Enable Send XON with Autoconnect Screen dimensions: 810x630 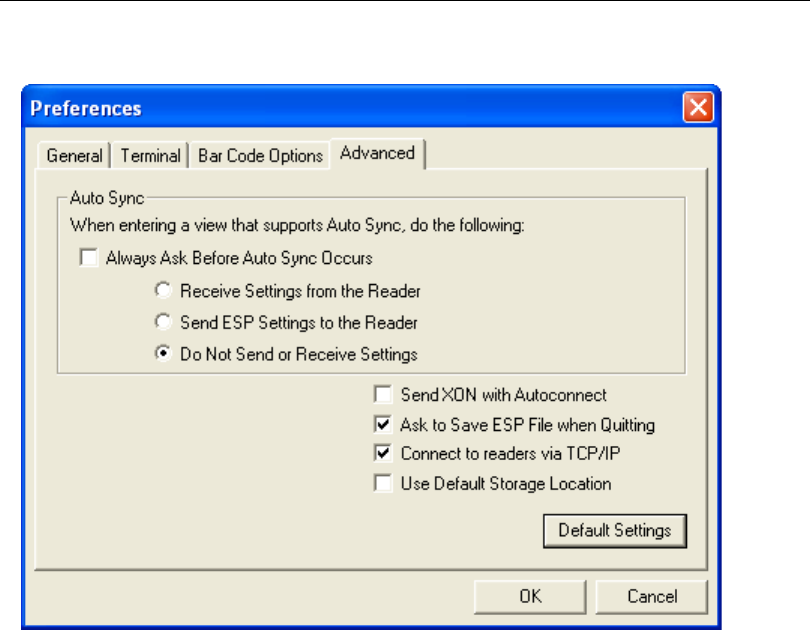(x=382, y=395)
